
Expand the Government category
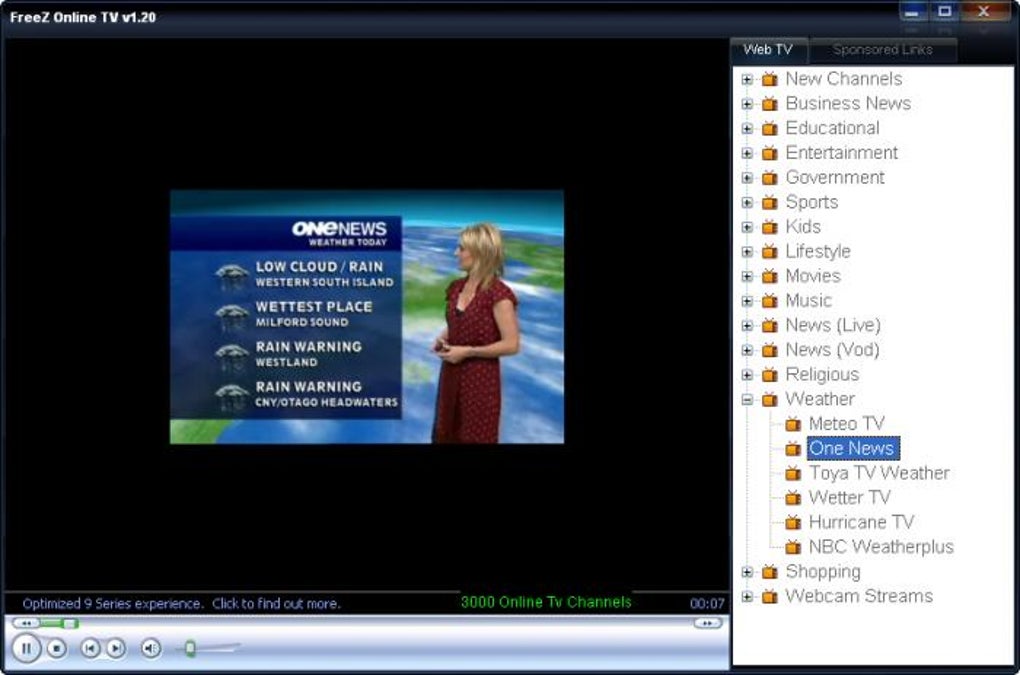747,178
